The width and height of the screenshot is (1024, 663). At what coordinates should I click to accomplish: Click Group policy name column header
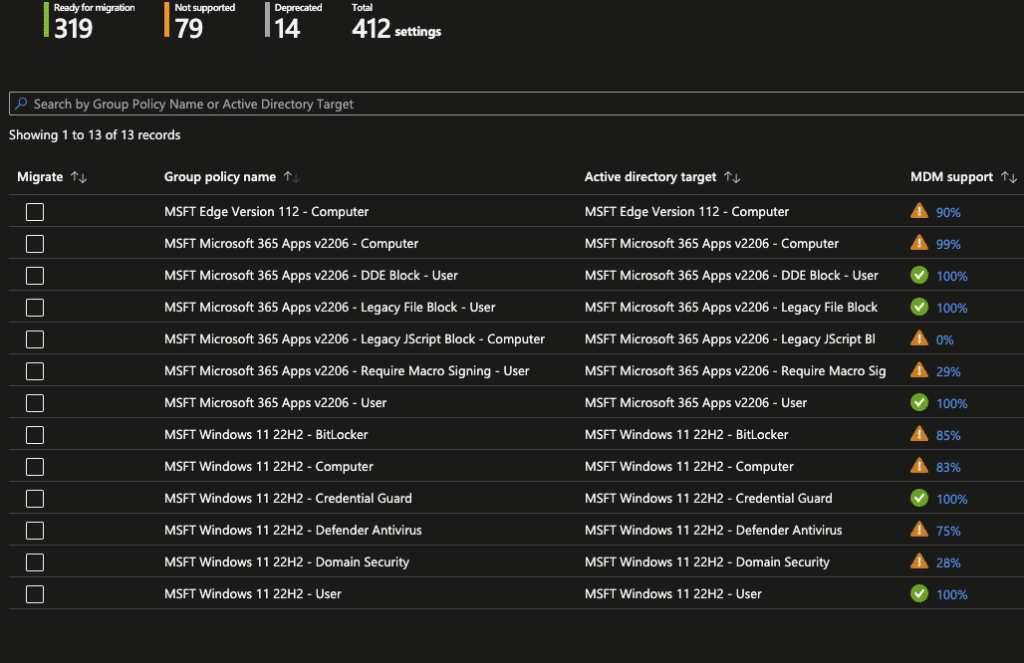point(219,177)
